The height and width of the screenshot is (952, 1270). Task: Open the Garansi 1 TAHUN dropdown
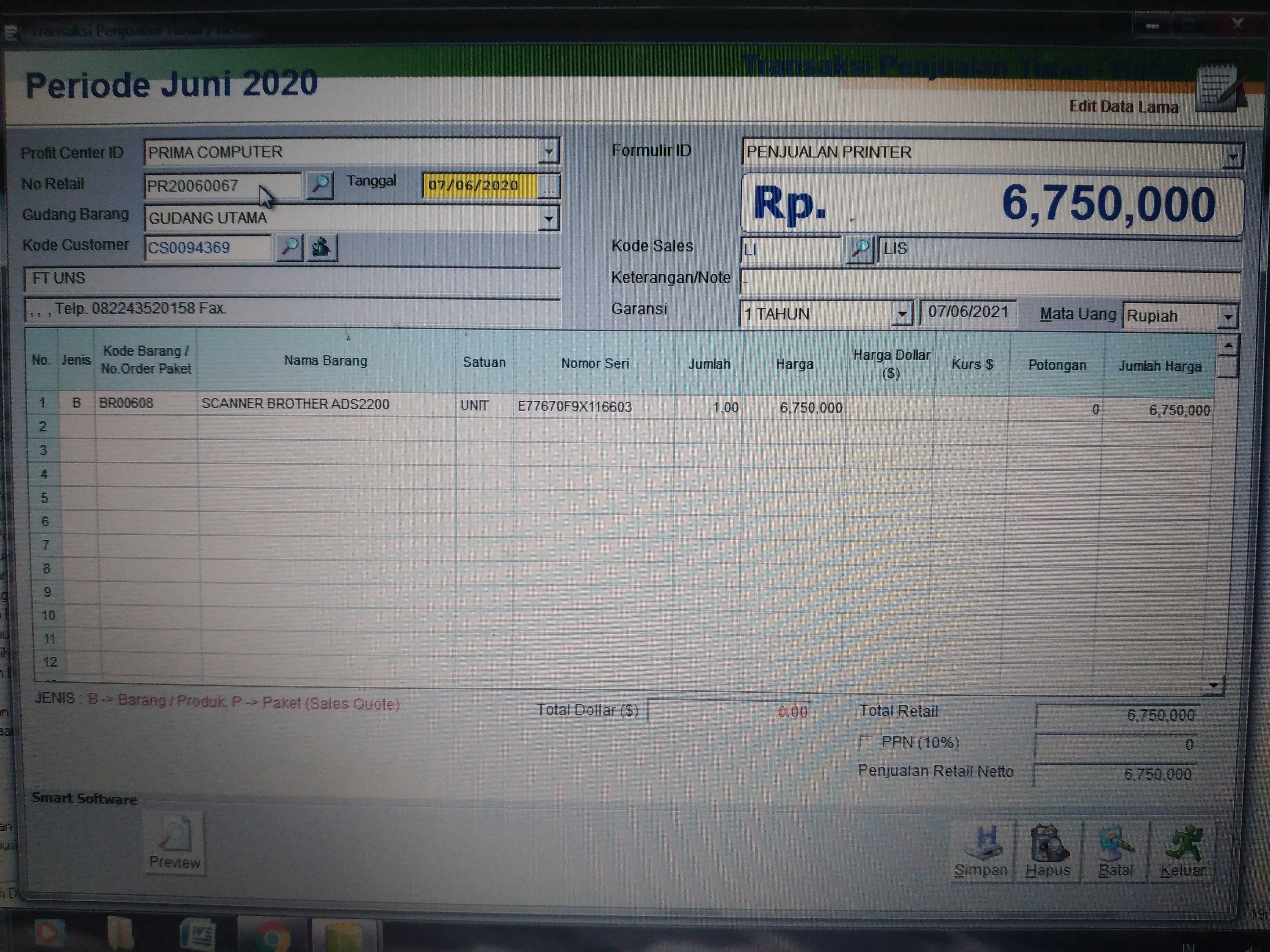tap(902, 314)
